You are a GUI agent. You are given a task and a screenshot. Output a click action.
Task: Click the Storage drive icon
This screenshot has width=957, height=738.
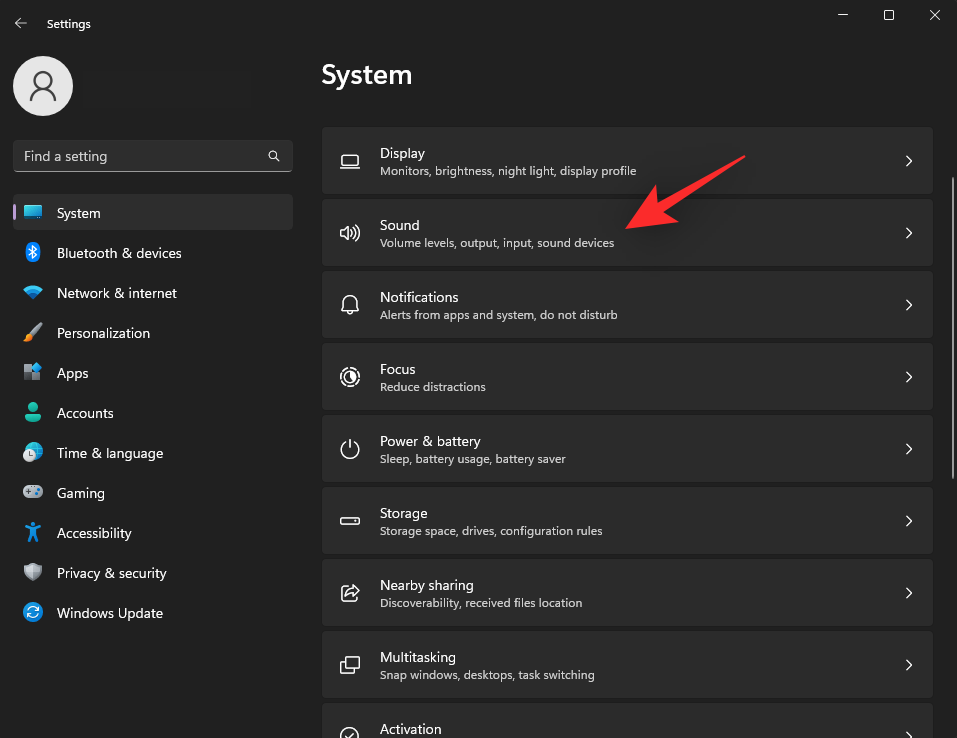349,520
